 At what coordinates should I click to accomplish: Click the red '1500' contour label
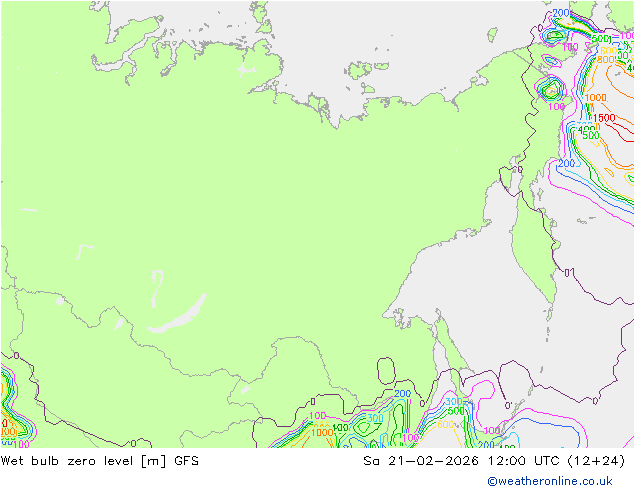(x=604, y=118)
